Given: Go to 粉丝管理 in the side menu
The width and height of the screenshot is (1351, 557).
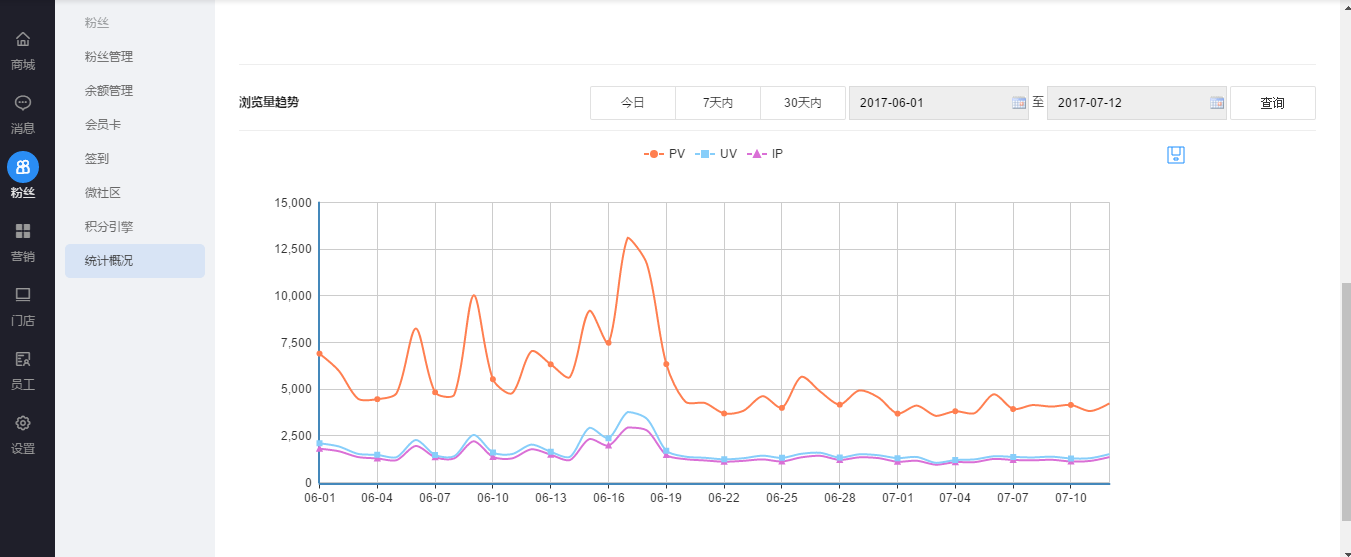Looking at the screenshot, I should point(109,57).
